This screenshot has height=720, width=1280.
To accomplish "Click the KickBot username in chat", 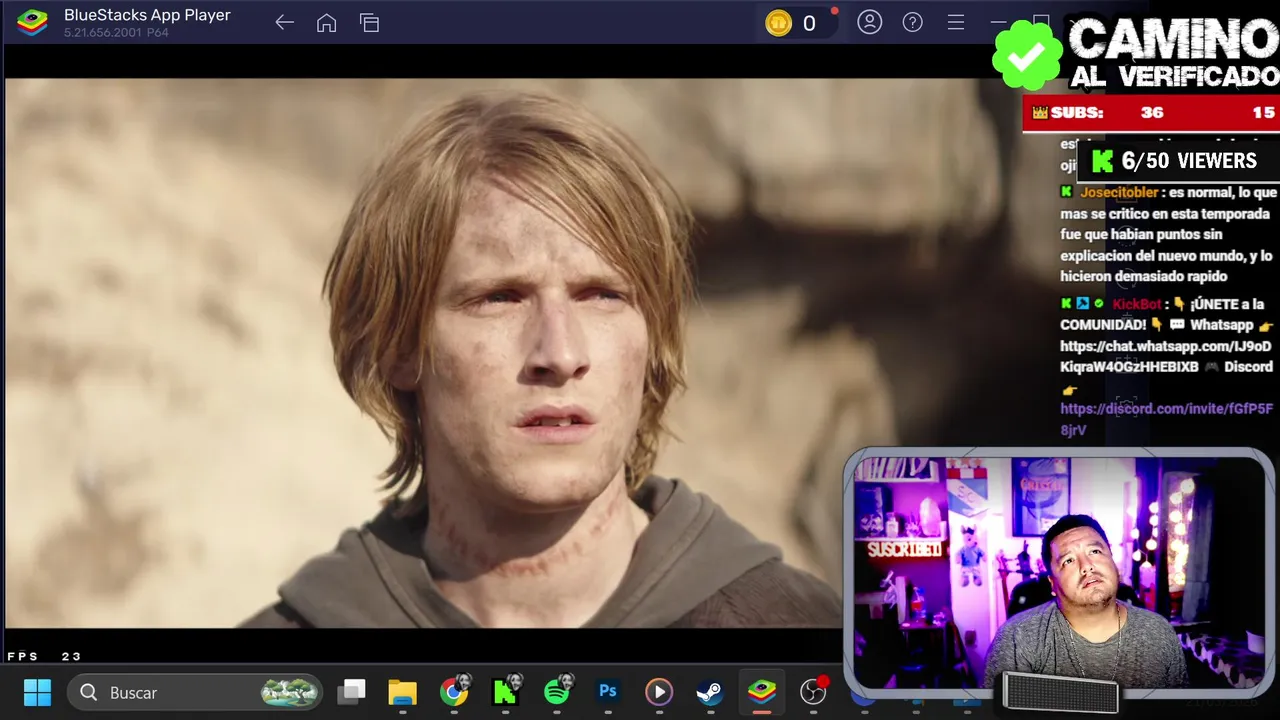I will (1137, 304).
